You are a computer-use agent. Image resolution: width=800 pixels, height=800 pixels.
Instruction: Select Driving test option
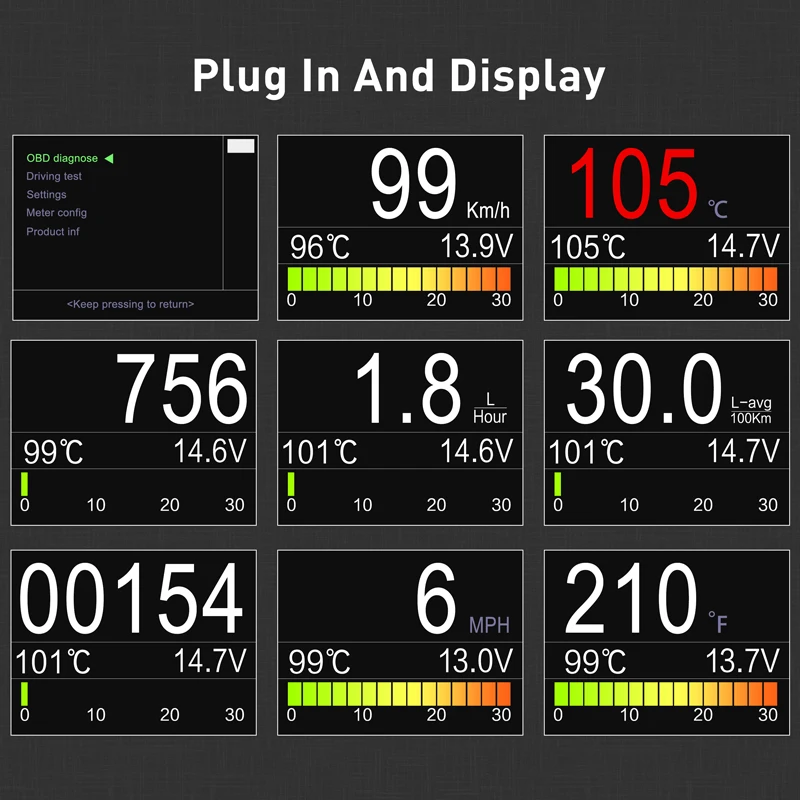pos(53,176)
